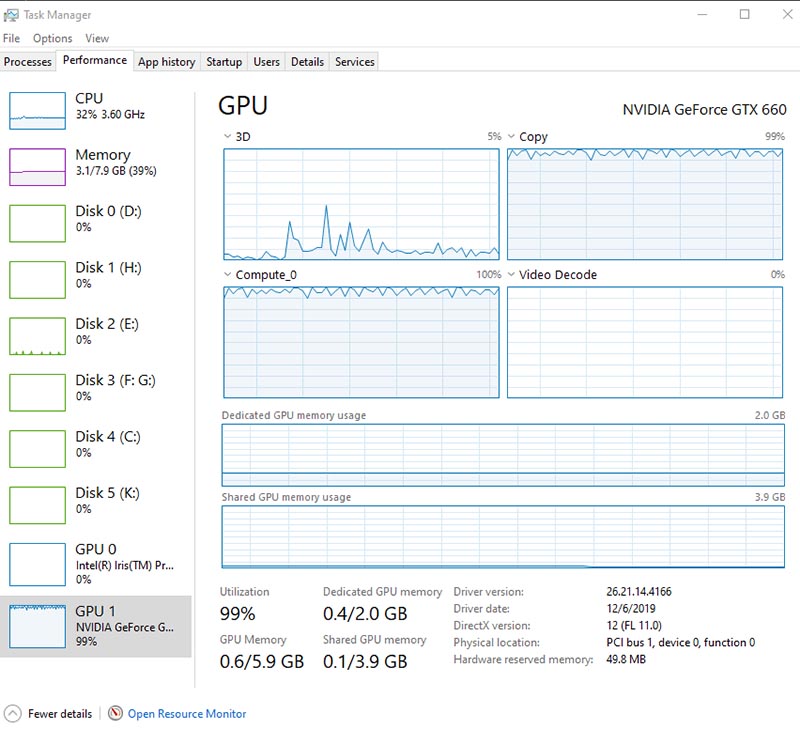Select Disk 4 (C:) thumbnail graph
Viewport: 800px width, 729px height.
[x=37, y=449]
